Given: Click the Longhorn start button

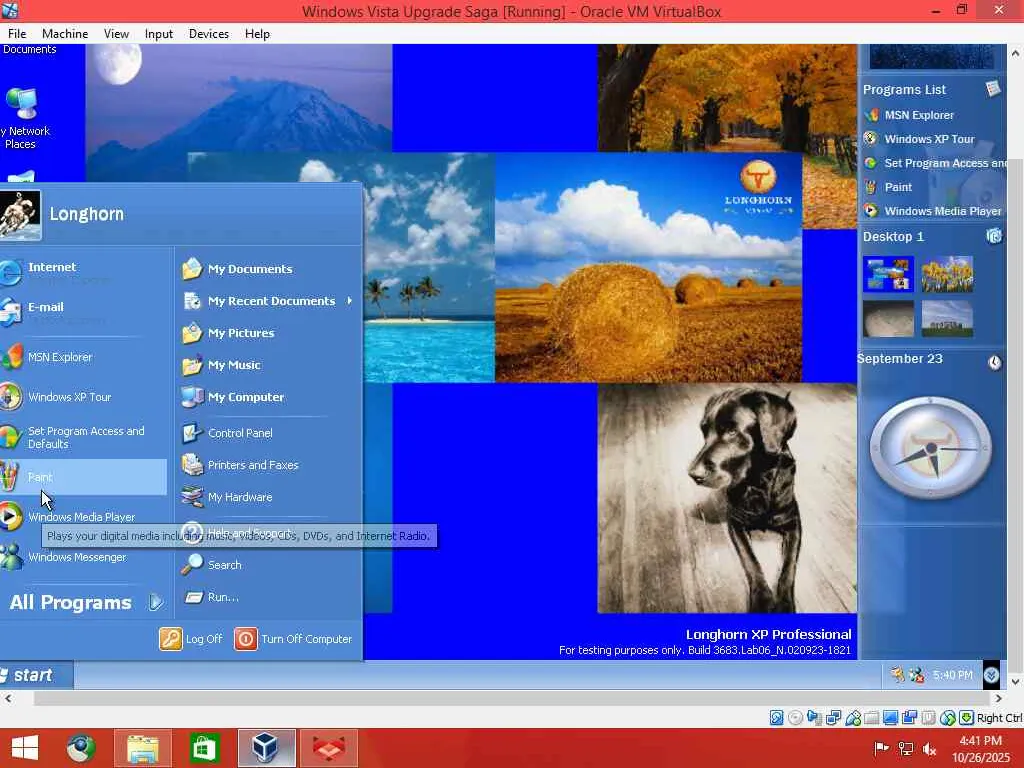Looking at the screenshot, I should pyautogui.click(x=37, y=675).
